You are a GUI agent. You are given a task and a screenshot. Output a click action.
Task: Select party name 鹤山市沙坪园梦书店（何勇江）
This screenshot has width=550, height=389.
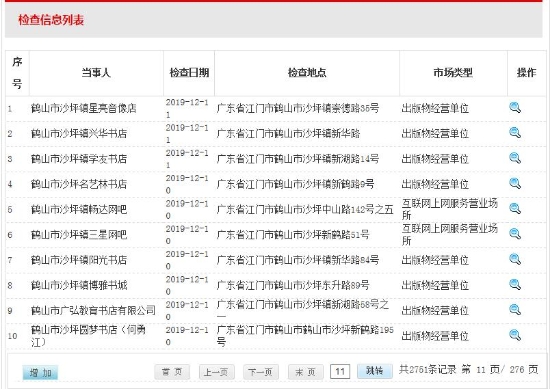[88, 336]
